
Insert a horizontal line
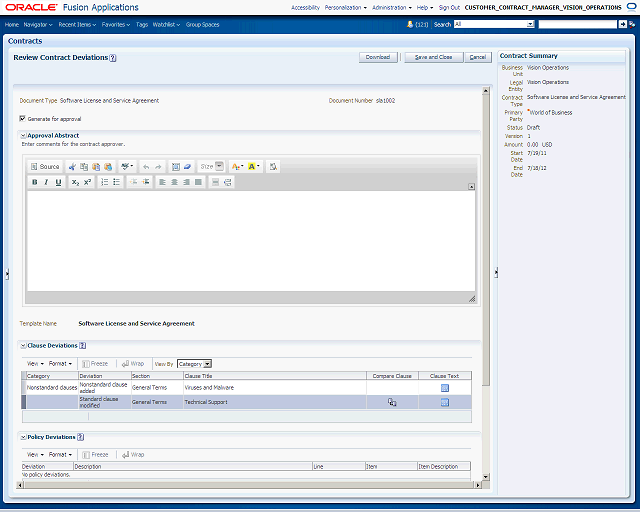[216, 182]
